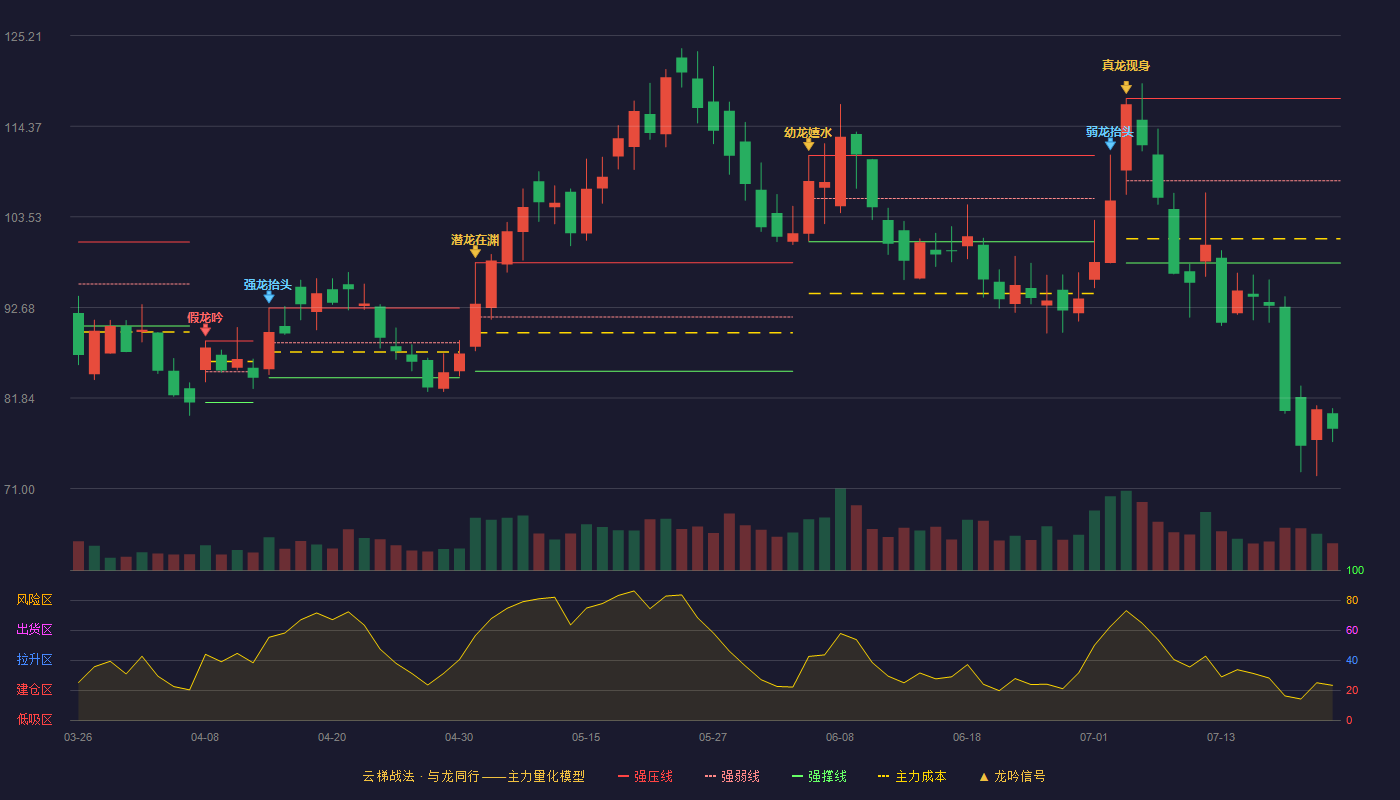Click the 03-26 date axis label
The height and width of the screenshot is (800, 1400).
point(78,737)
